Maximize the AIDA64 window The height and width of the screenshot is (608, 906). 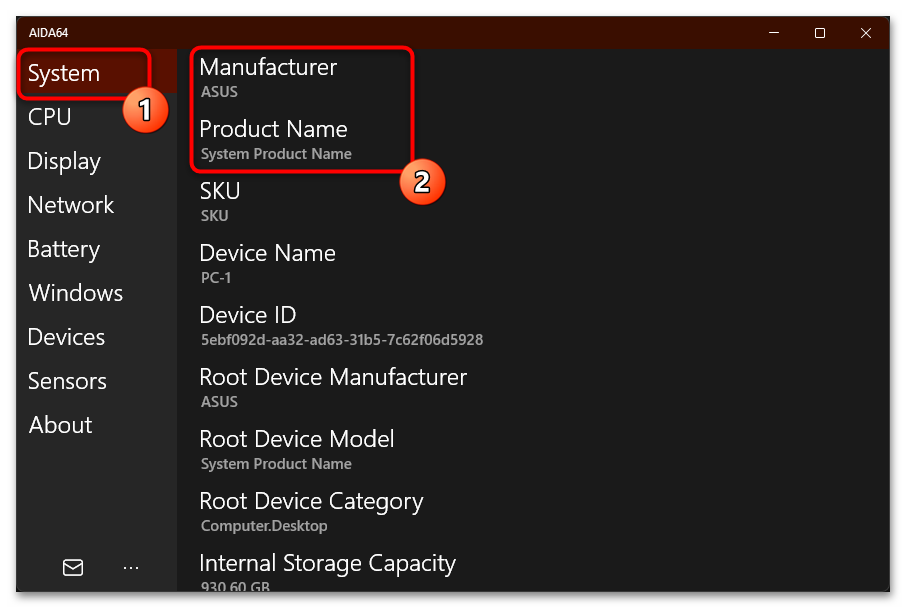820,33
